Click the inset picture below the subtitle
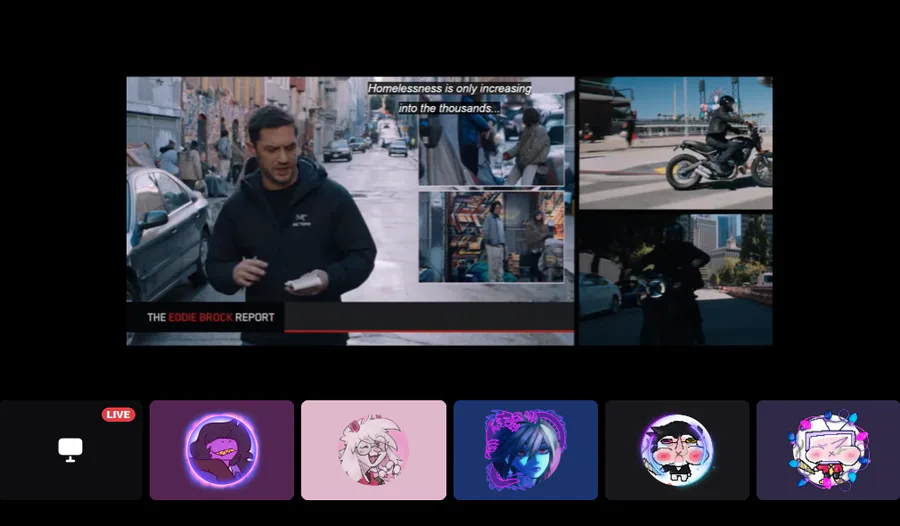This screenshot has width=900, height=526. click(491, 140)
